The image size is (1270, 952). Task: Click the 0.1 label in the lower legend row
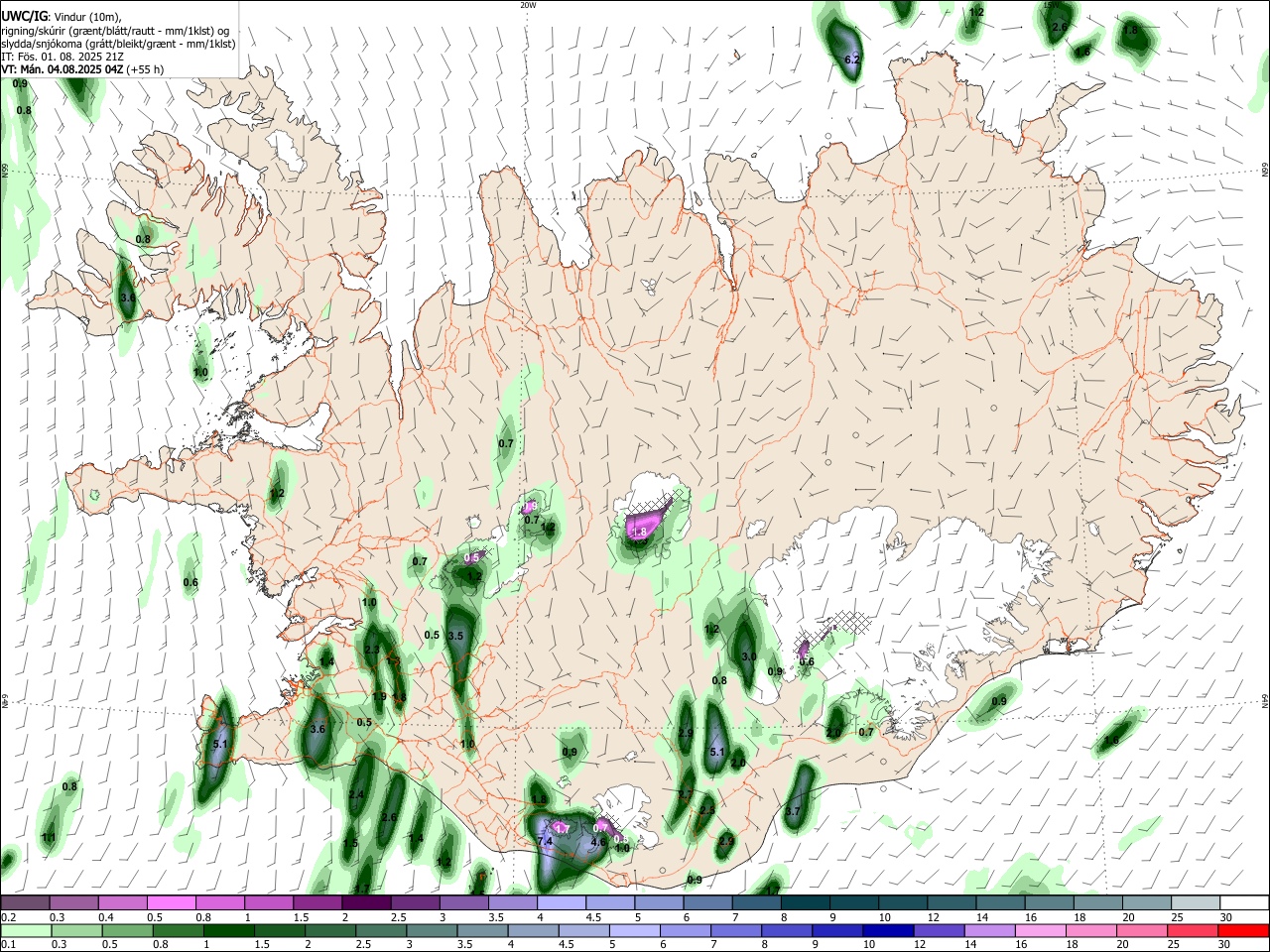pyautogui.click(x=8, y=945)
